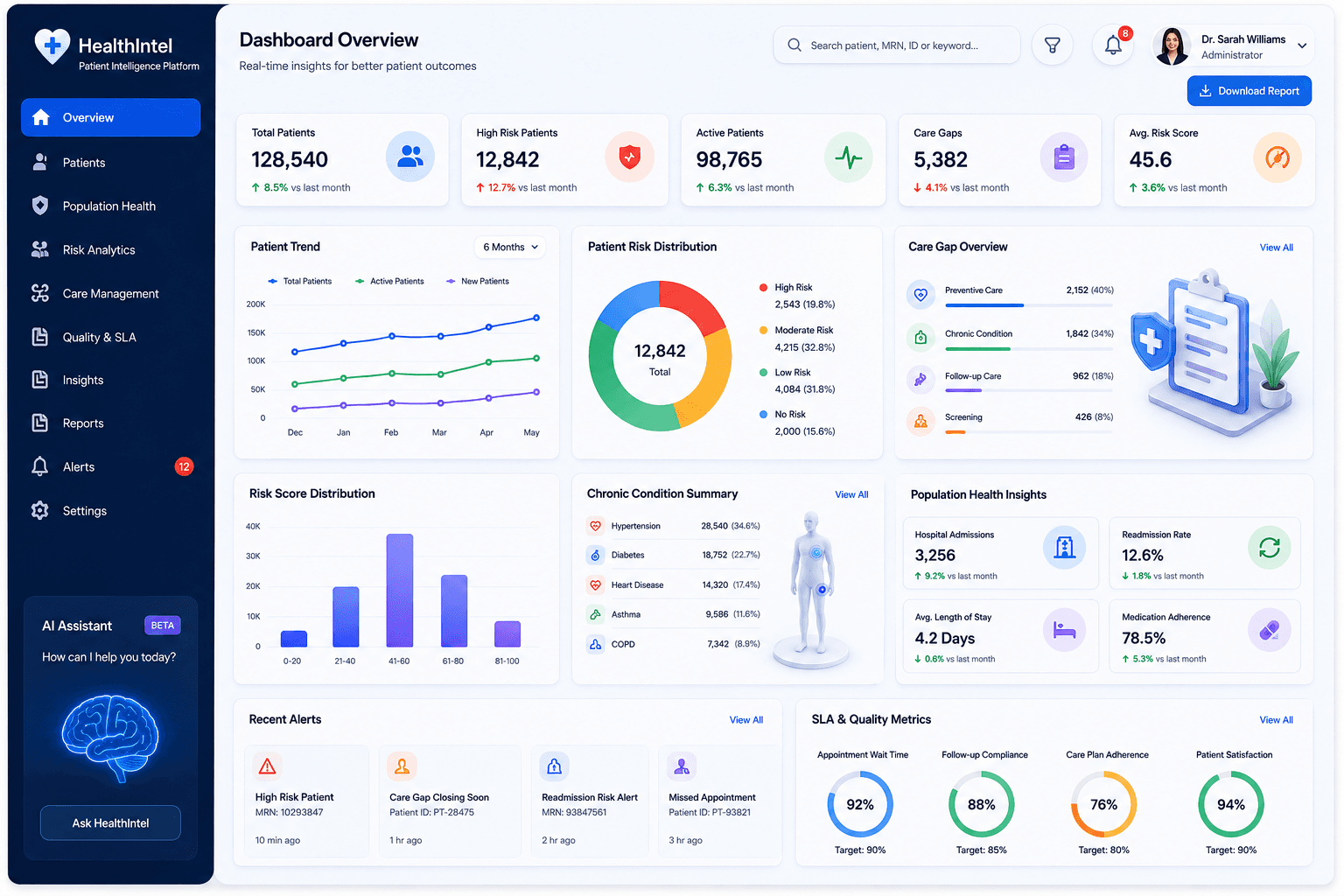Toggle Total Patients series in chart legend
The image size is (1344, 896).
[x=300, y=281]
